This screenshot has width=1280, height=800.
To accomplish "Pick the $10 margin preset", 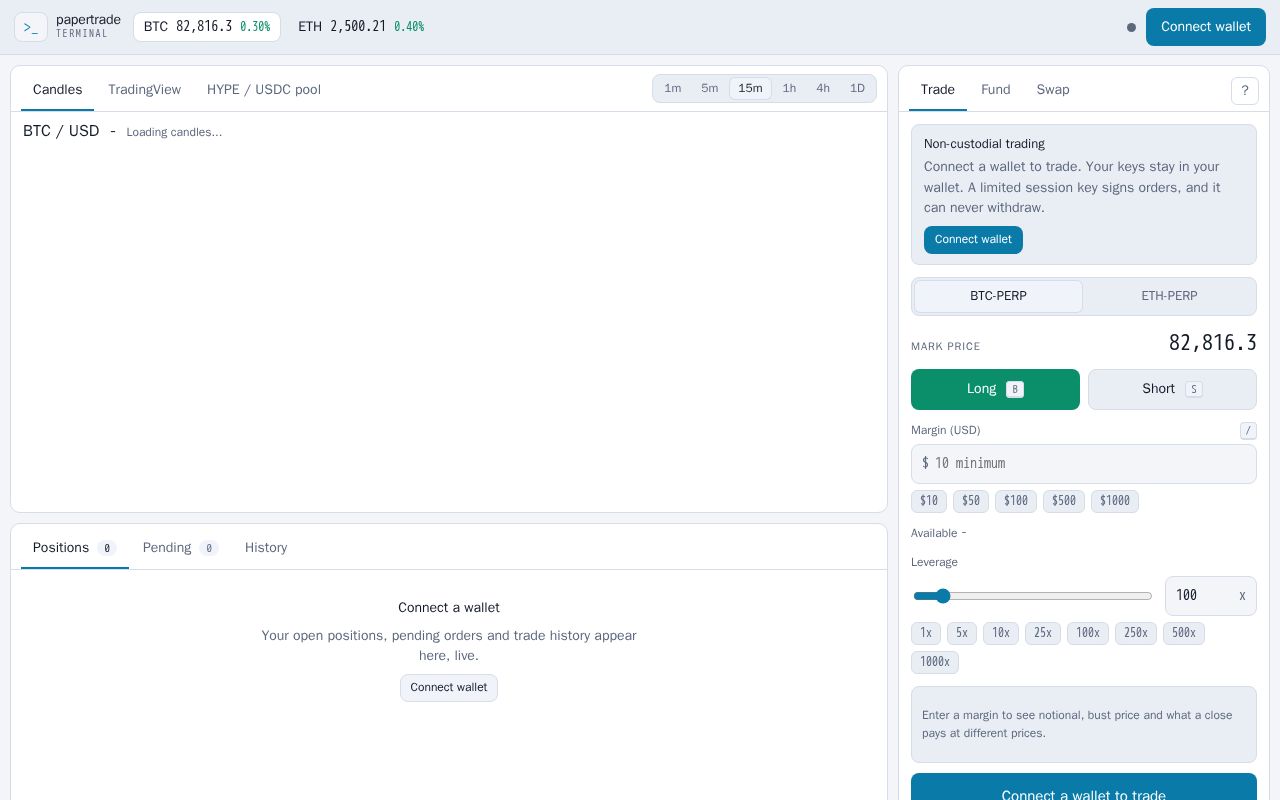I will click(929, 501).
